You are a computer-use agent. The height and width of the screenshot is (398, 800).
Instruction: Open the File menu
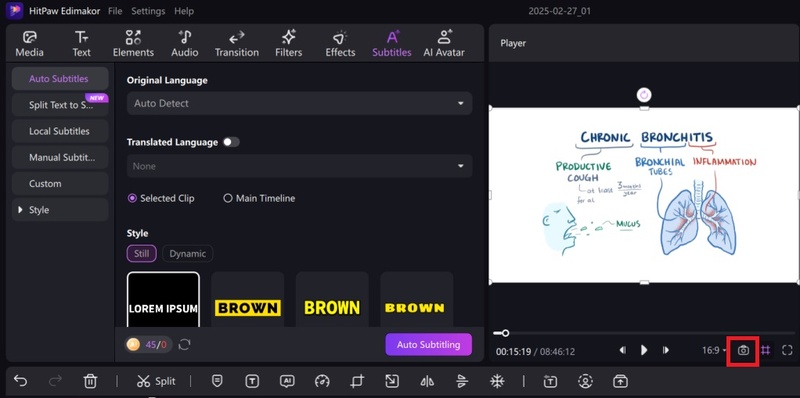click(x=115, y=11)
